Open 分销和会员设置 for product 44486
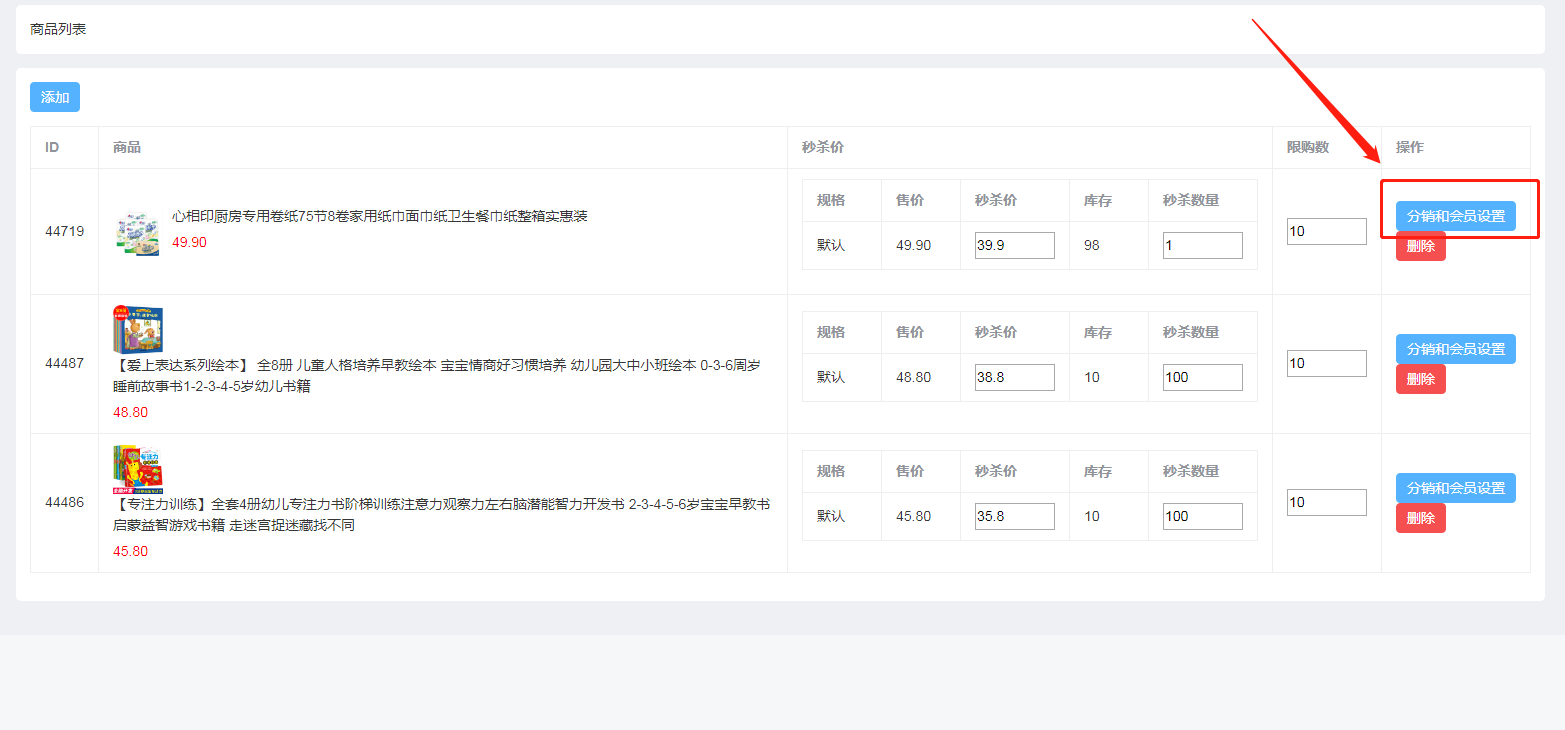Viewport: 1565px width, 730px height. (1455, 488)
